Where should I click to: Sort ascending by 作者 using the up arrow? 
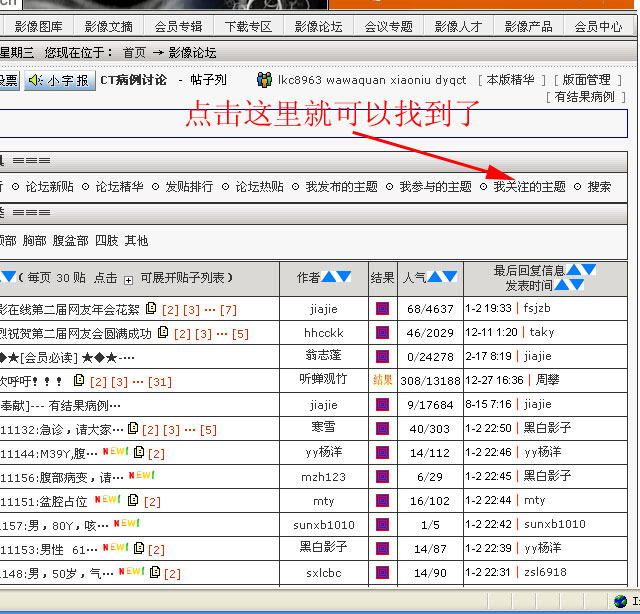click(329, 277)
